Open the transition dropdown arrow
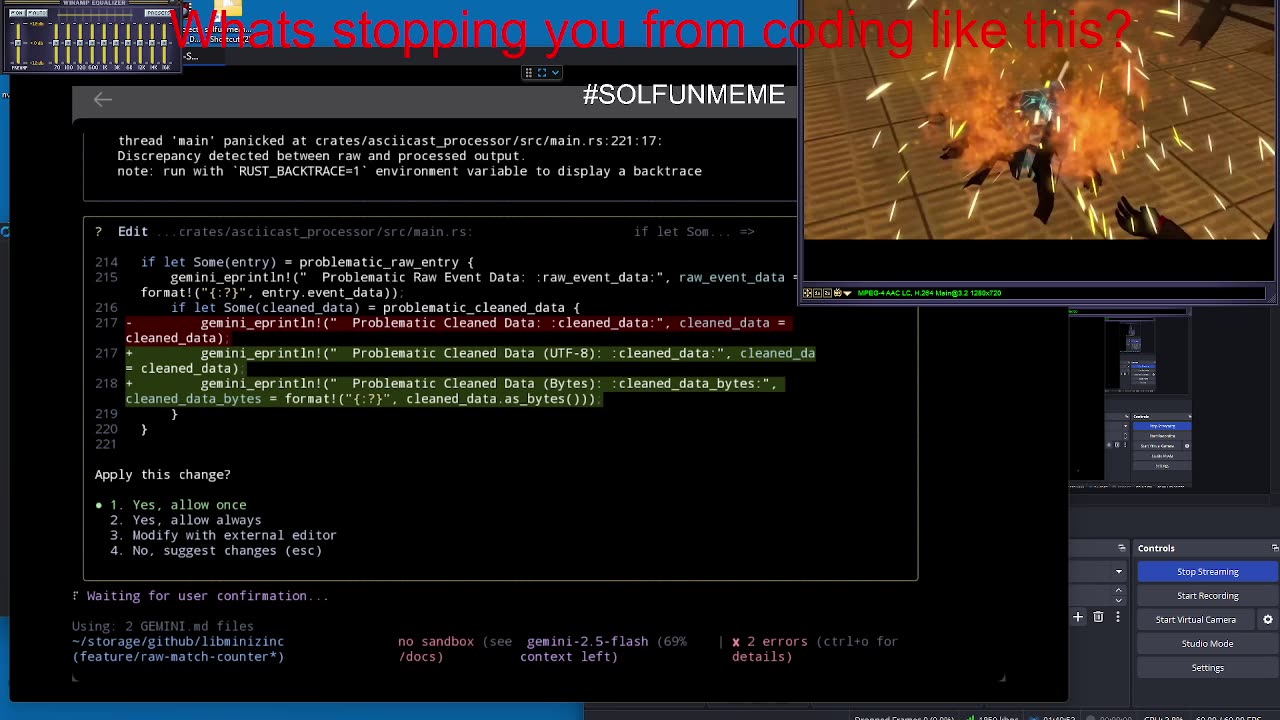Viewport: 1280px width, 720px height. click(1118, 572)
